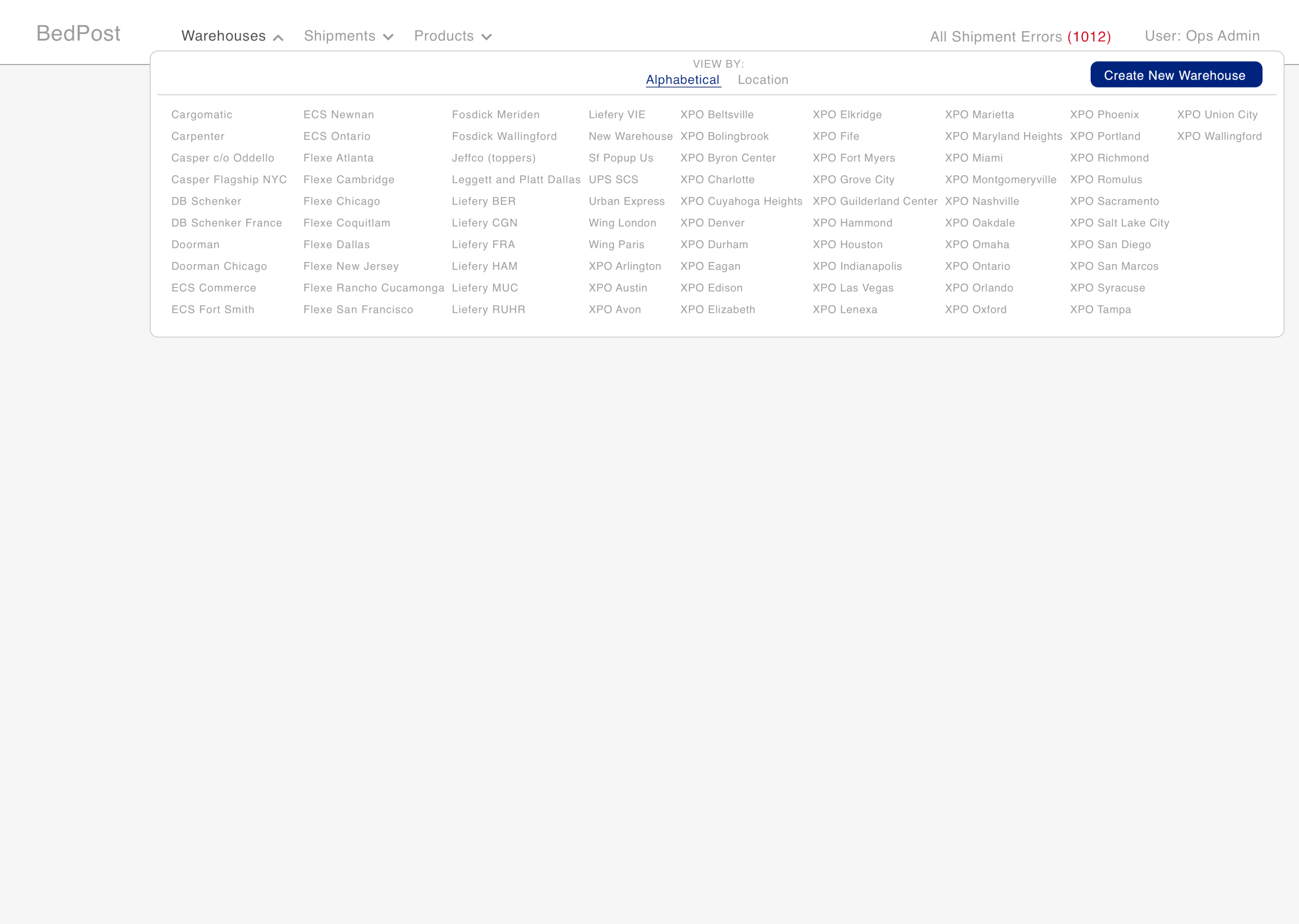Image resolution: width=1299 pixels, height=924 pixels.
Task: Open ECS Ontario warehouse
Action: pos(337,136)
